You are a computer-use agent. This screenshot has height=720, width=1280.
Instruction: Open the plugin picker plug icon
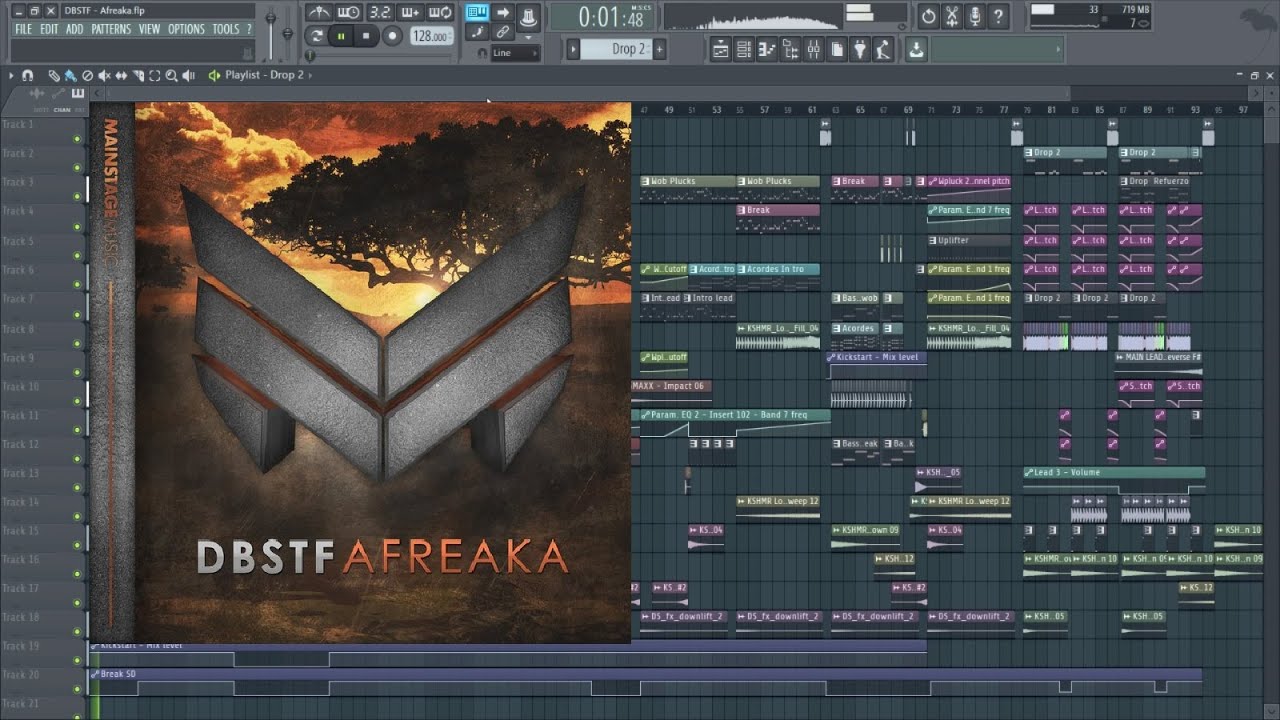coord(860,49)
